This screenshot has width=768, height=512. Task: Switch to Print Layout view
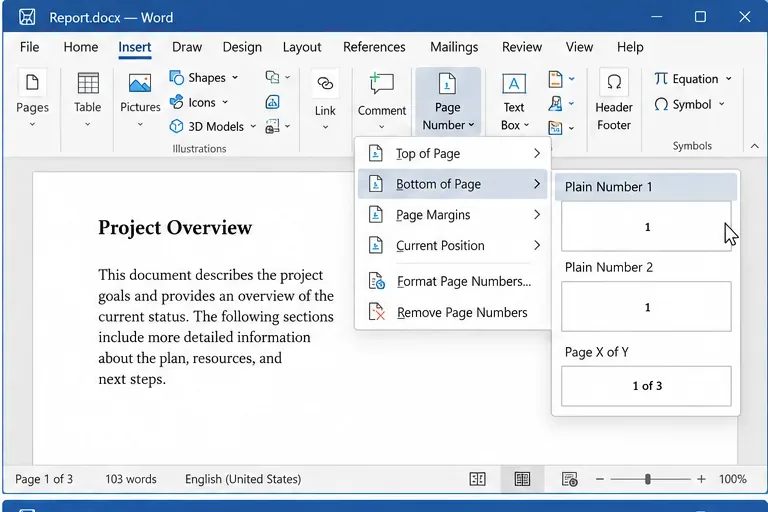click(522, 479)
